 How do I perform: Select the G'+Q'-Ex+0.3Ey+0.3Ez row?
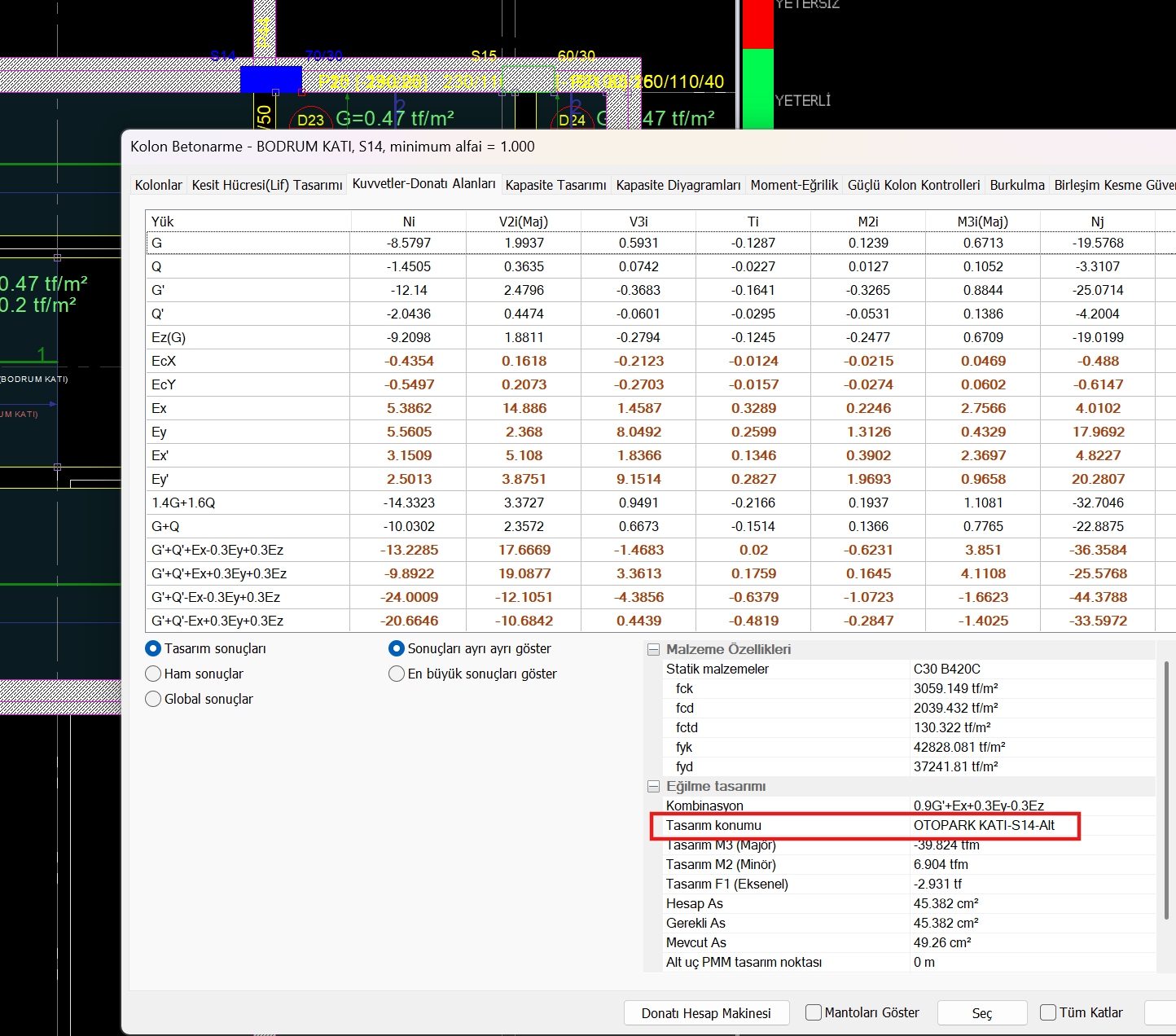tap(660, 621)
